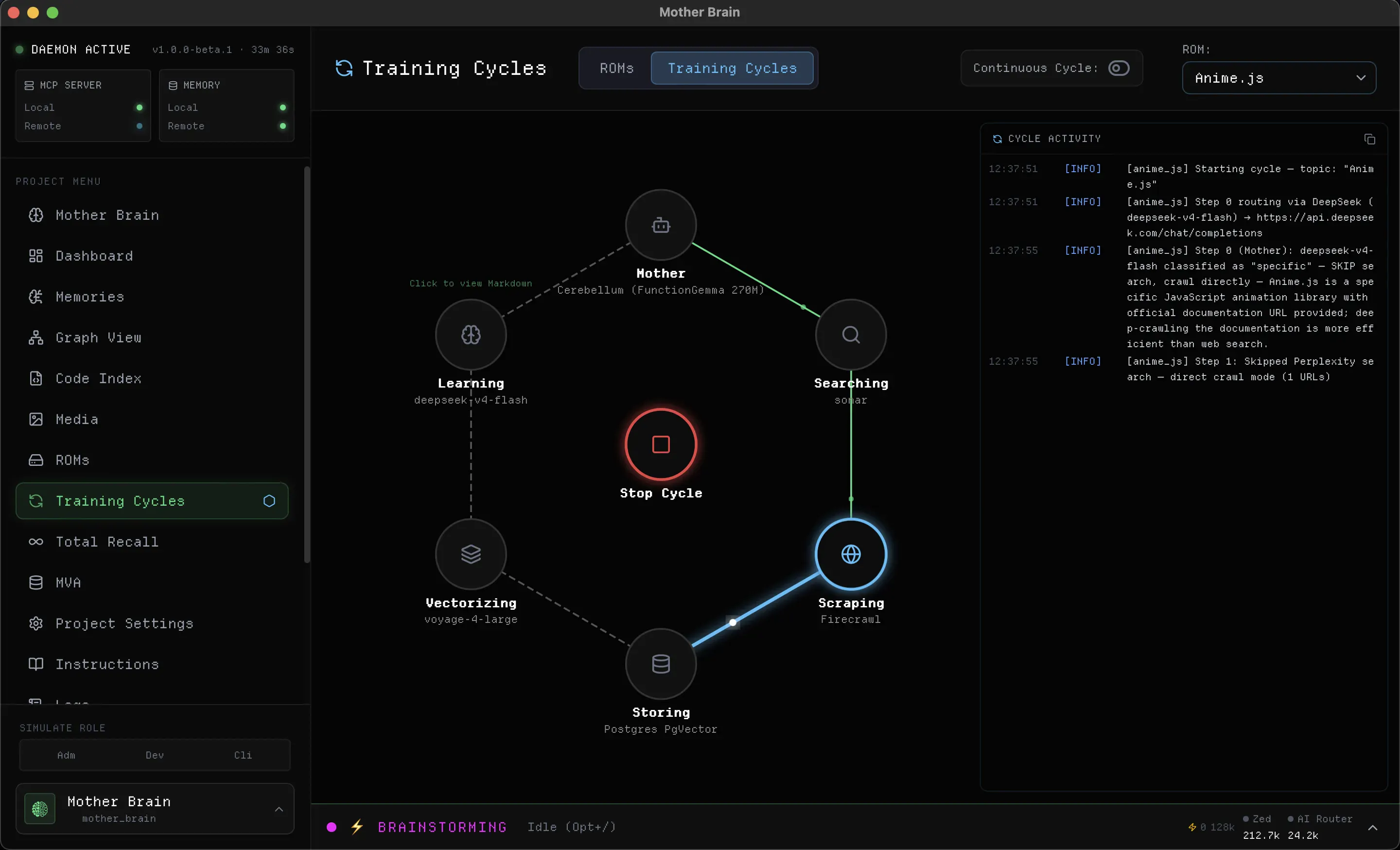Click the lightning bolt icon beside Brainstorming

[357, 827]
